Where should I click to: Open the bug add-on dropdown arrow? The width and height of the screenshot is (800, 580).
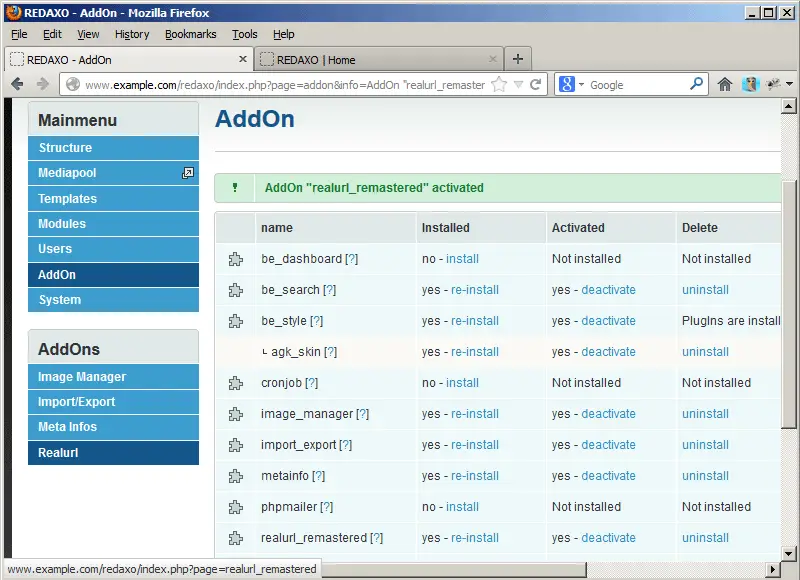point(789,84)
